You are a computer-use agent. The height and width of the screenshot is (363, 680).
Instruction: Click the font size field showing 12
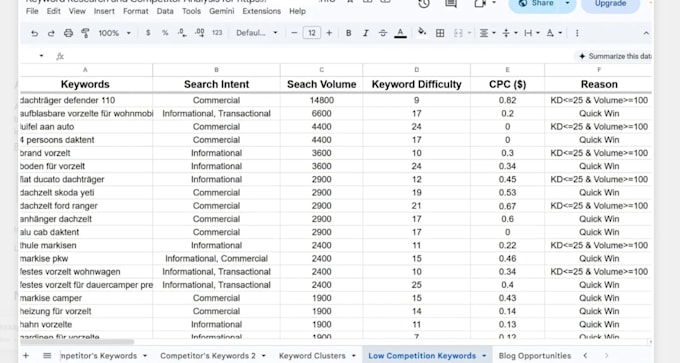coord(312,33)
